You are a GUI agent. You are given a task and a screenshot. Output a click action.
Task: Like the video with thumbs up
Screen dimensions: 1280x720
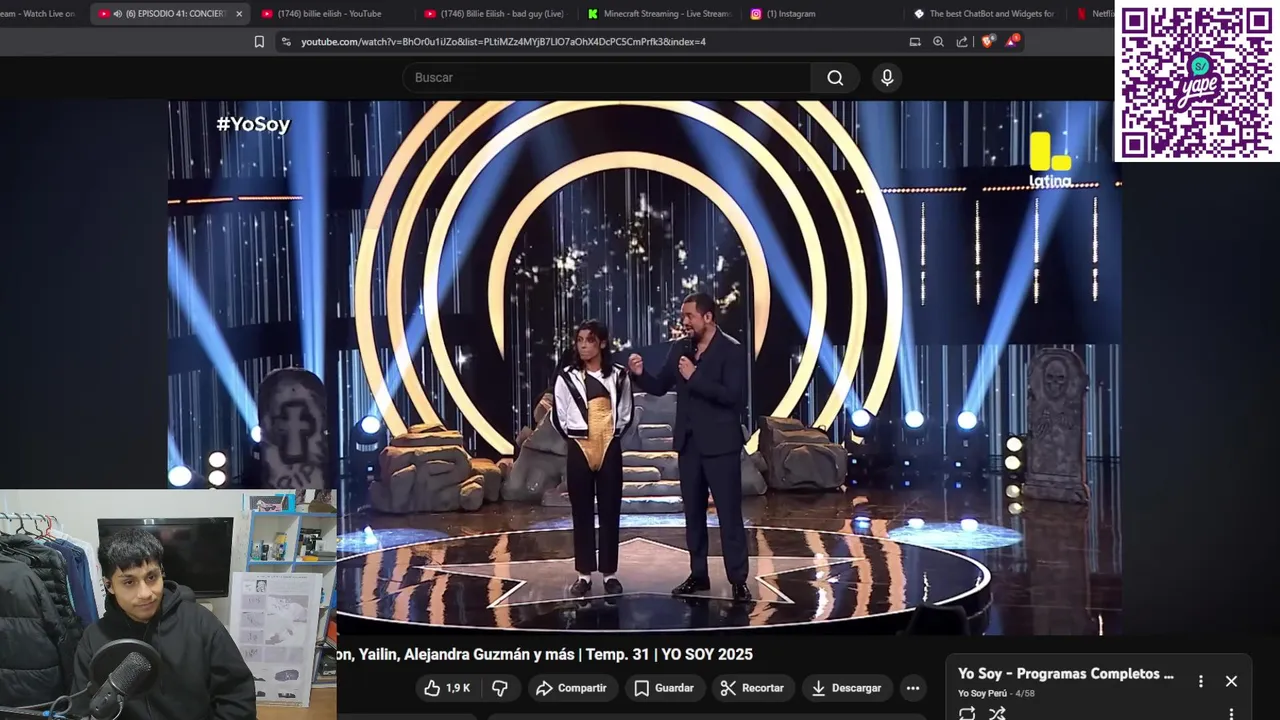[447, 688]
